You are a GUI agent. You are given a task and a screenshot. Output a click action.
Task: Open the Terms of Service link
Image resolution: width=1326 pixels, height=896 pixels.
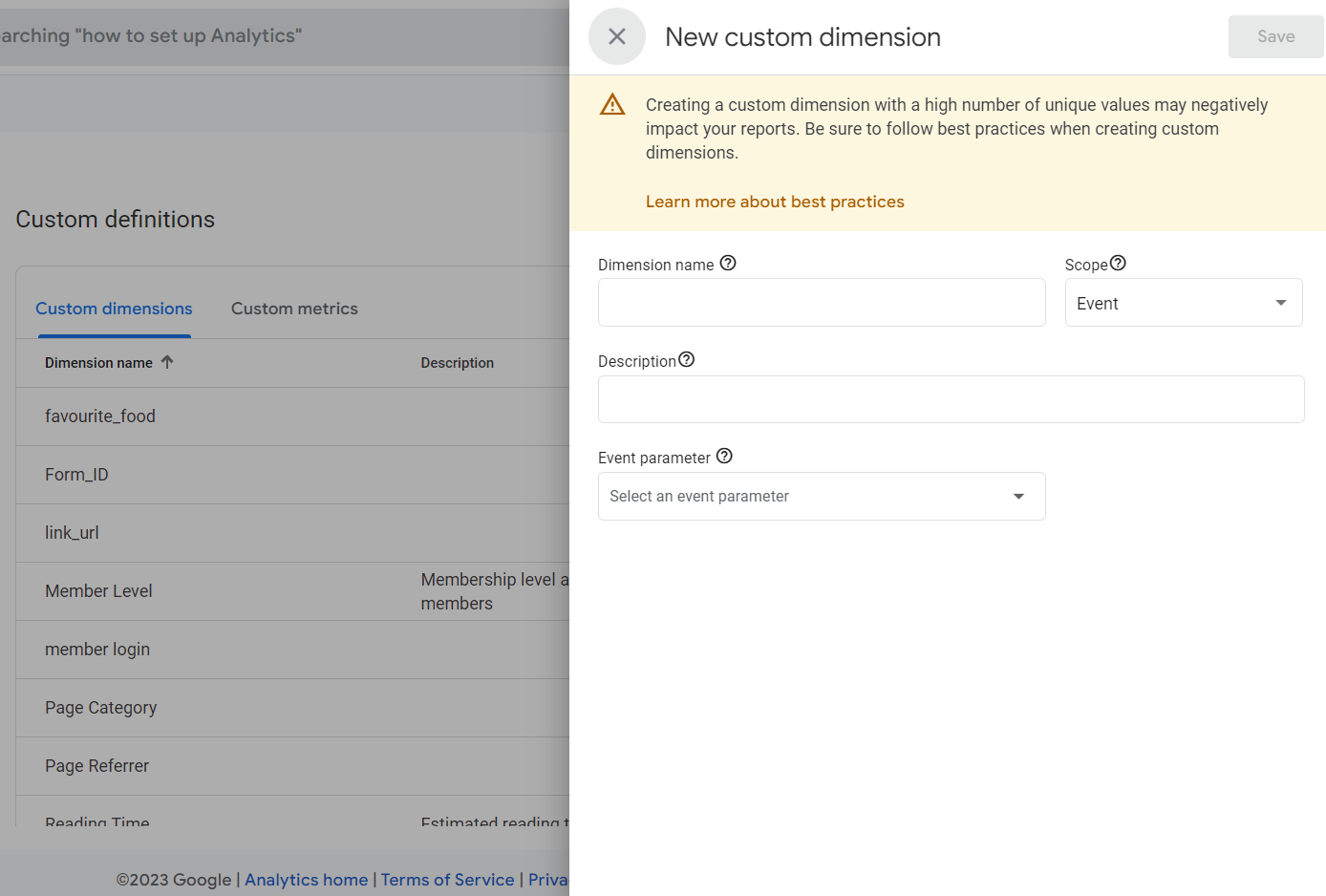click(x=447, y=879)
